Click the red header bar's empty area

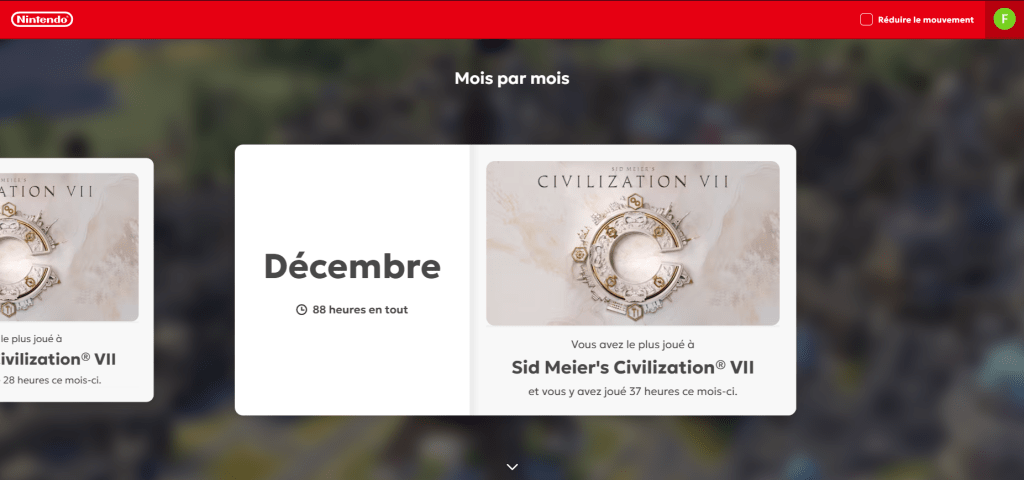click(457, 20)
